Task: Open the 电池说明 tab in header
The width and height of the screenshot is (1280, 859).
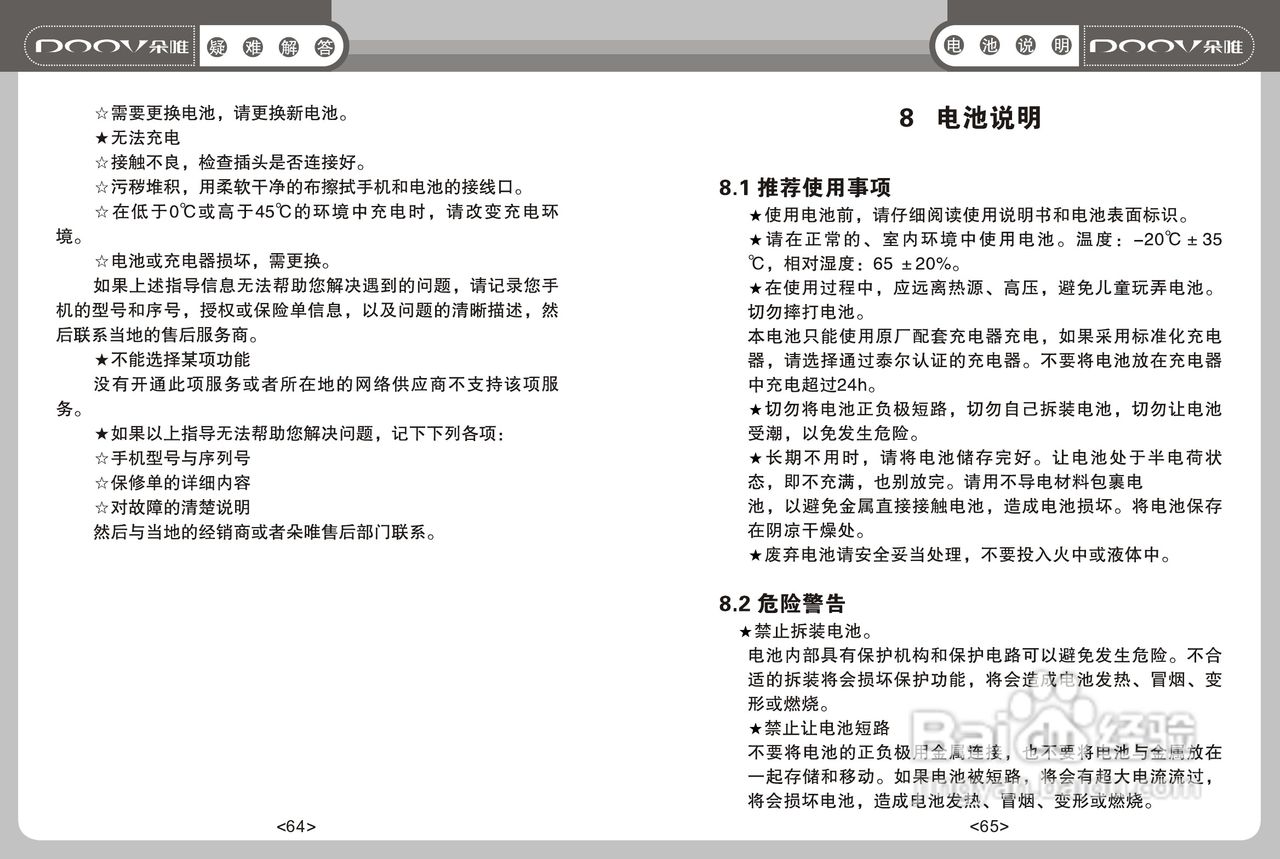Action: click(x=1006, y=44)
